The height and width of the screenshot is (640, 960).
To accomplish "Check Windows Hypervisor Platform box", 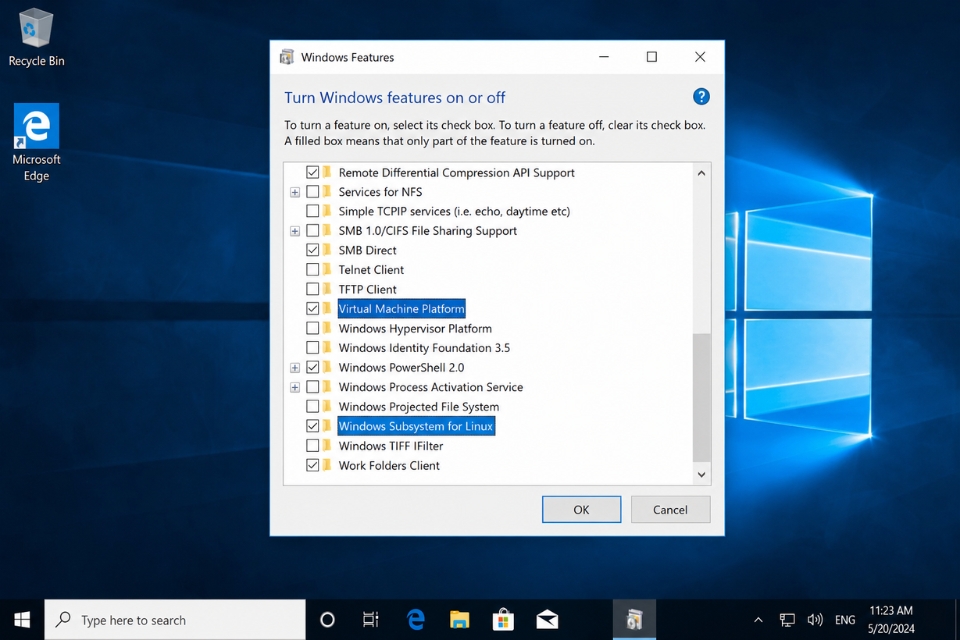I will tap(312, 328).
